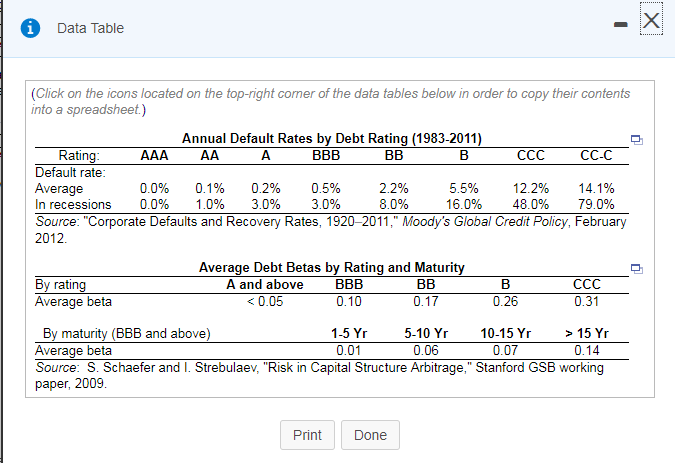Select the 2.2% average default rate cell
Screen dimensions: 675x463
coord(393,188)
